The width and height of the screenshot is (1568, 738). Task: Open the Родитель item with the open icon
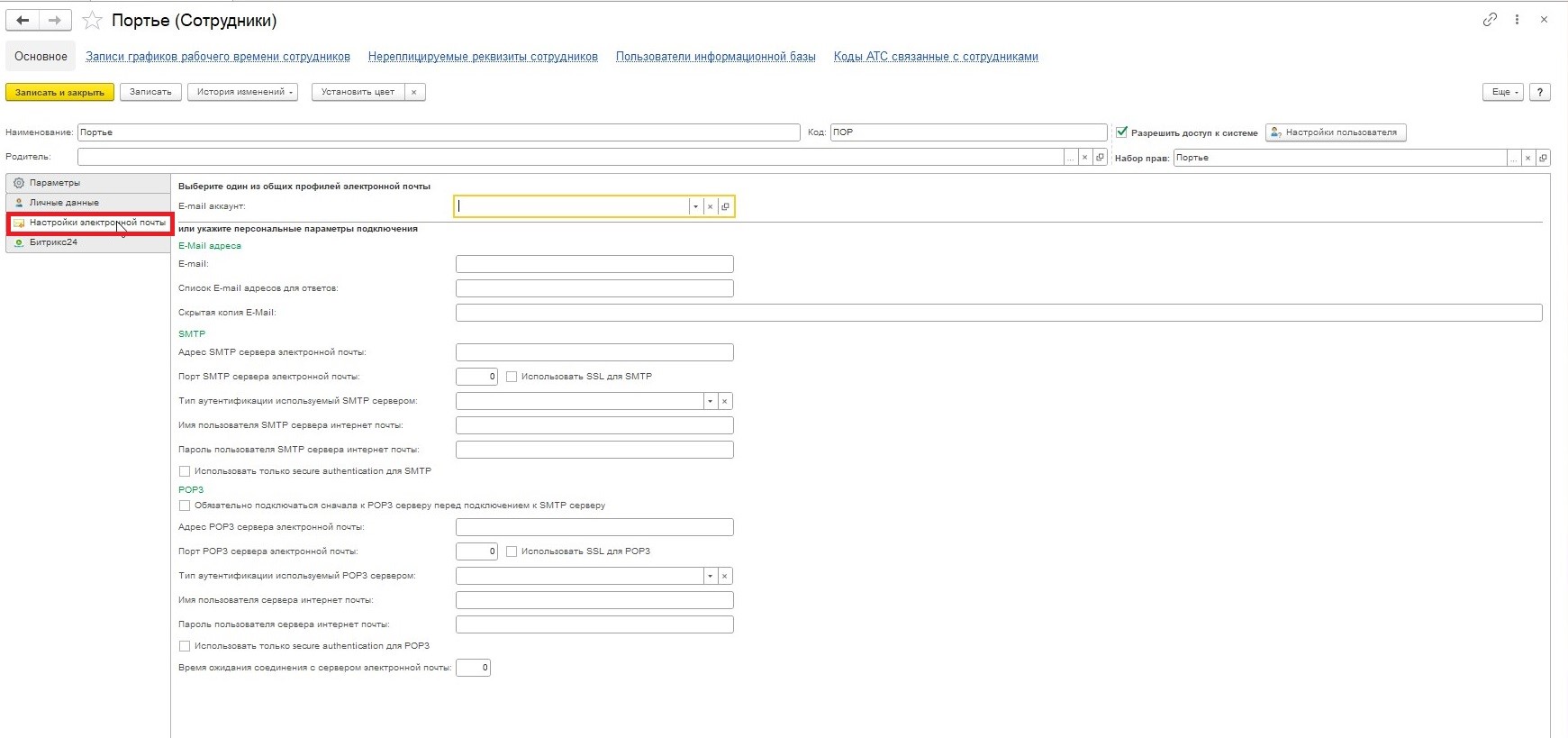pyautogui.click(x=1100, y=158)
